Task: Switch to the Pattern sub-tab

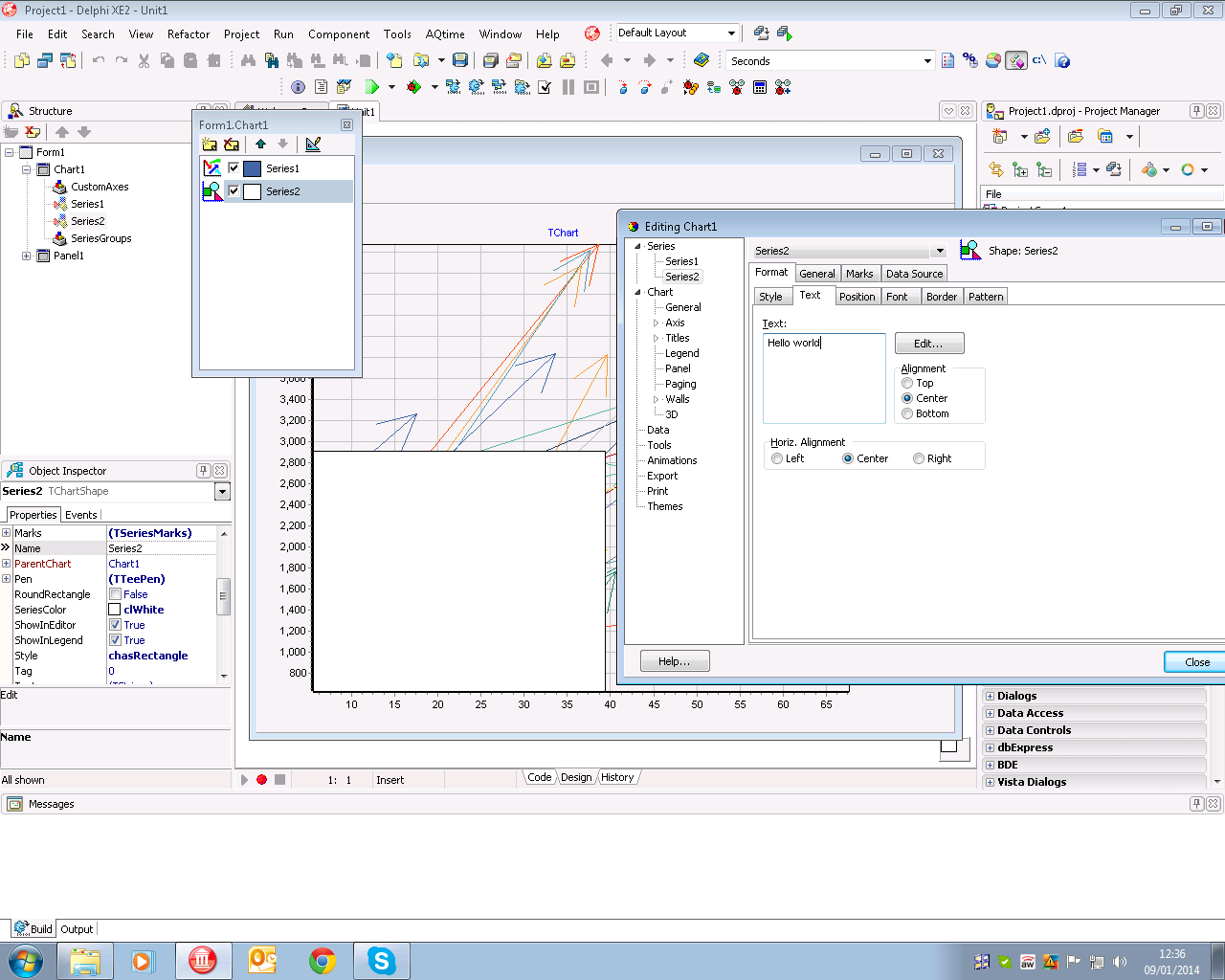Action: [x=986, y=297]
